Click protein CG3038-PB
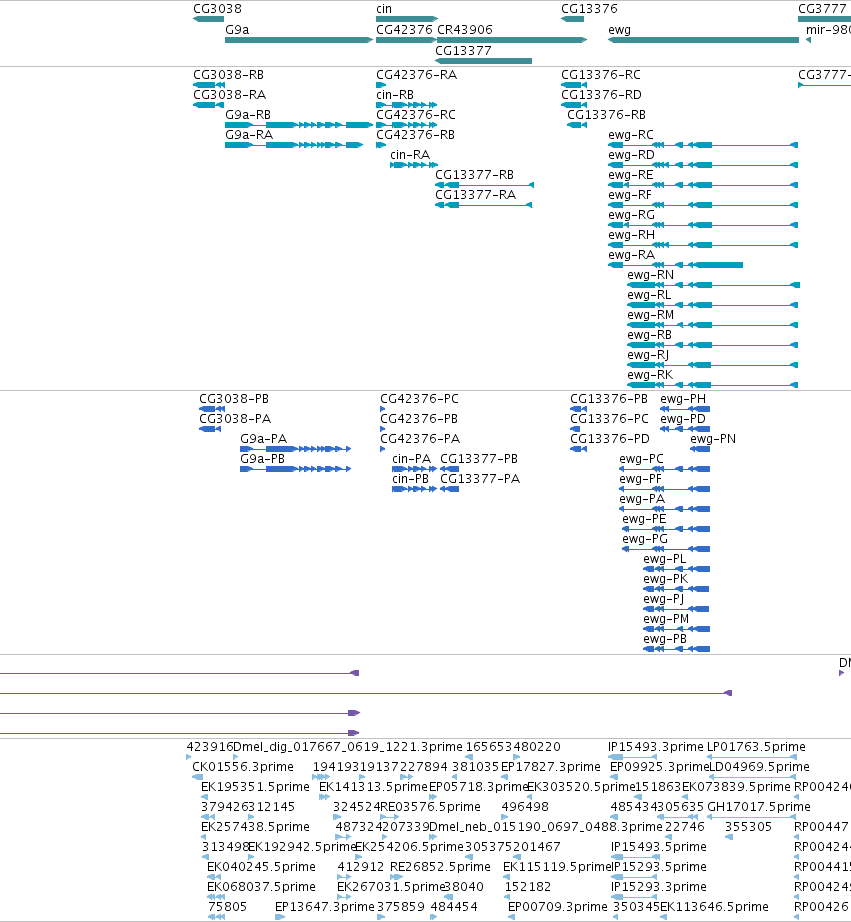Image resolution: width=851 pixels, height=922 pixels. pos(212,409)
